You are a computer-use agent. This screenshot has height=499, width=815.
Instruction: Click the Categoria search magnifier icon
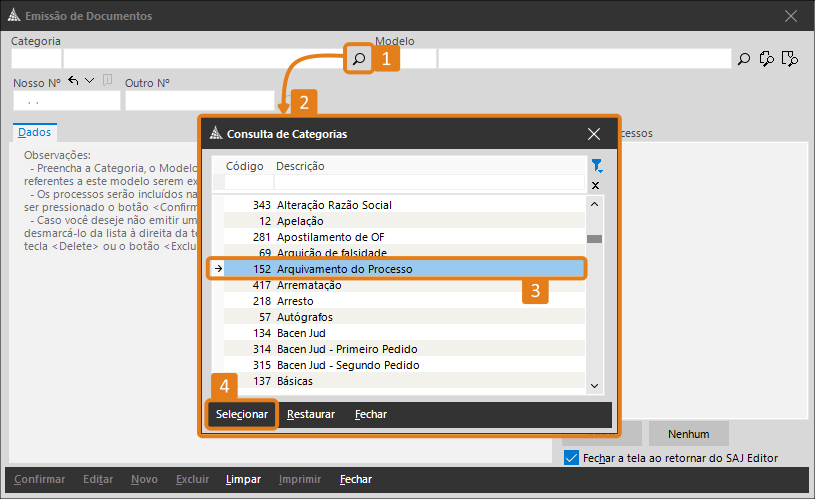pyautogui.click(x=357, y=59)
